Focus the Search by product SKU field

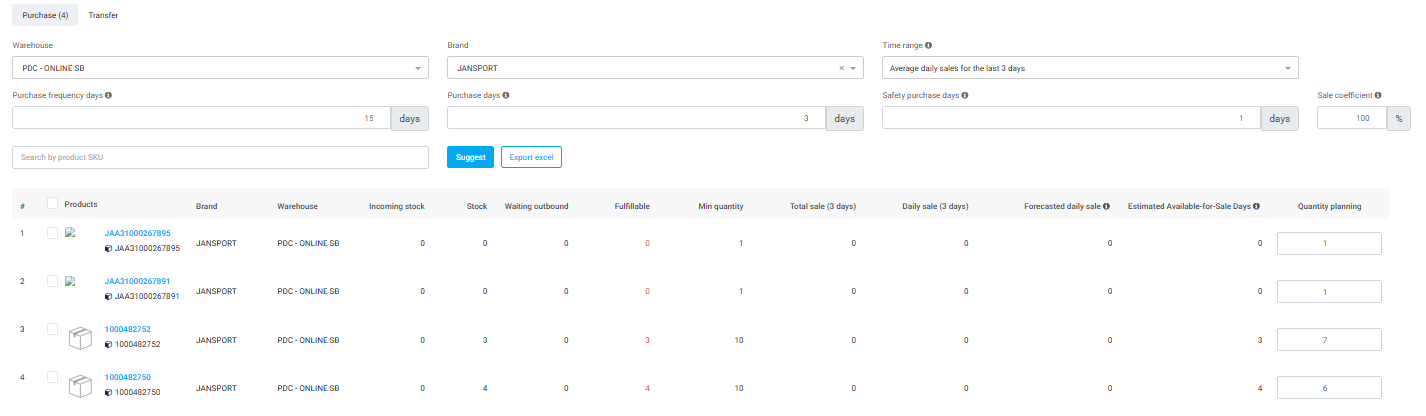tap(220, 158)
